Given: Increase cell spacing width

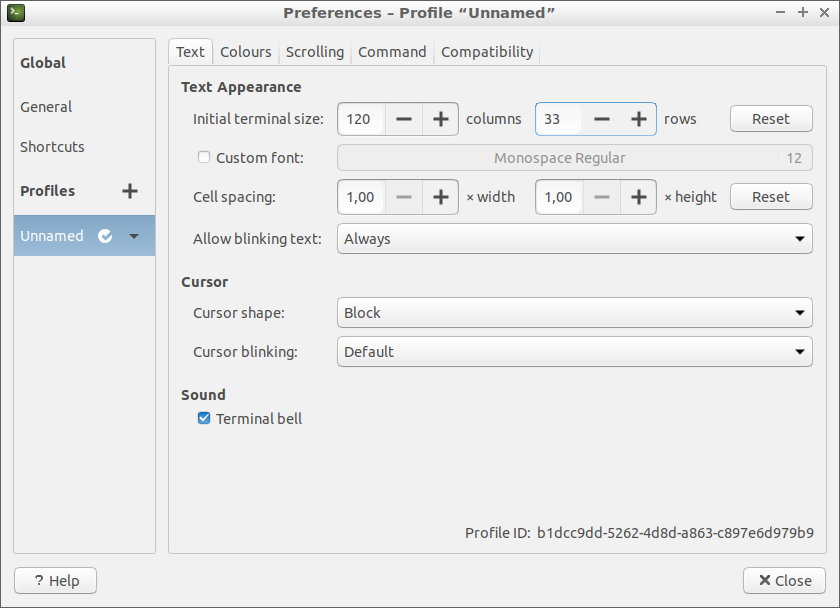Looking at the screenshot, I should pyautogui.click(x=440, y=197).
